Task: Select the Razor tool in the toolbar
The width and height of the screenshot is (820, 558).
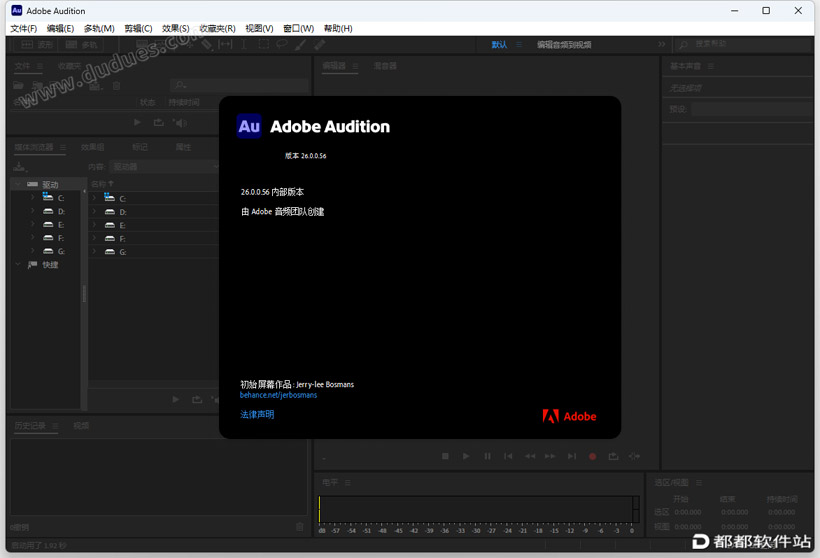Action: (x=207, y=44)
